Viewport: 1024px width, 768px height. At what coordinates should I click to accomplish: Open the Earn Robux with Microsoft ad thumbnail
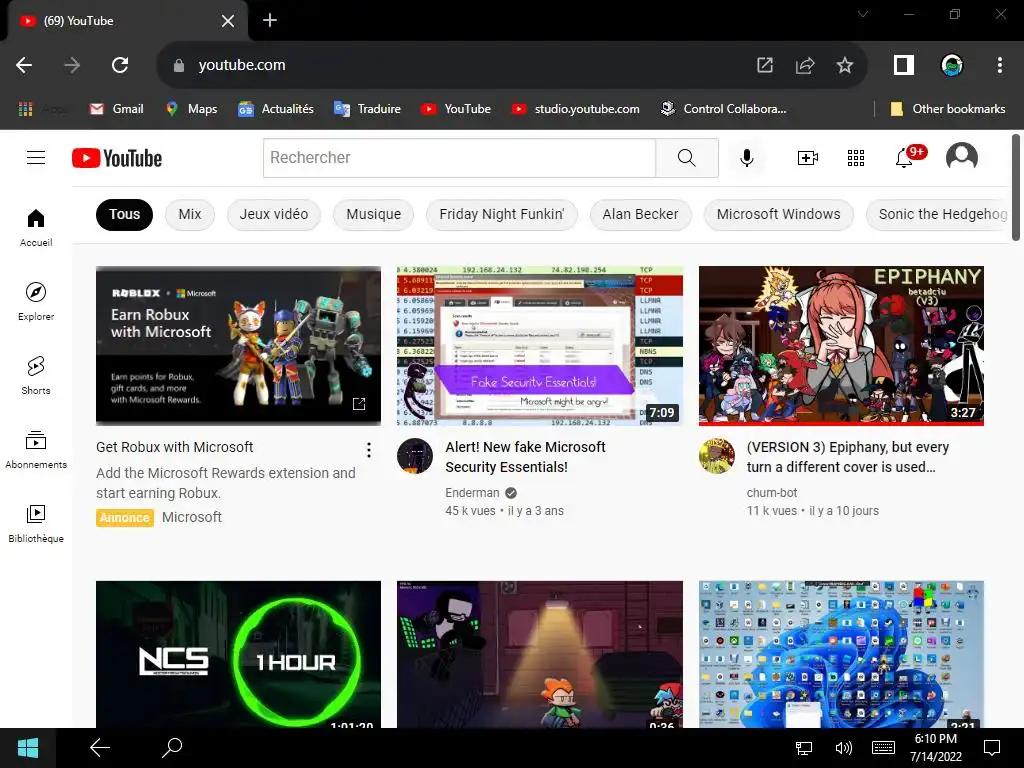click(238, 345)
